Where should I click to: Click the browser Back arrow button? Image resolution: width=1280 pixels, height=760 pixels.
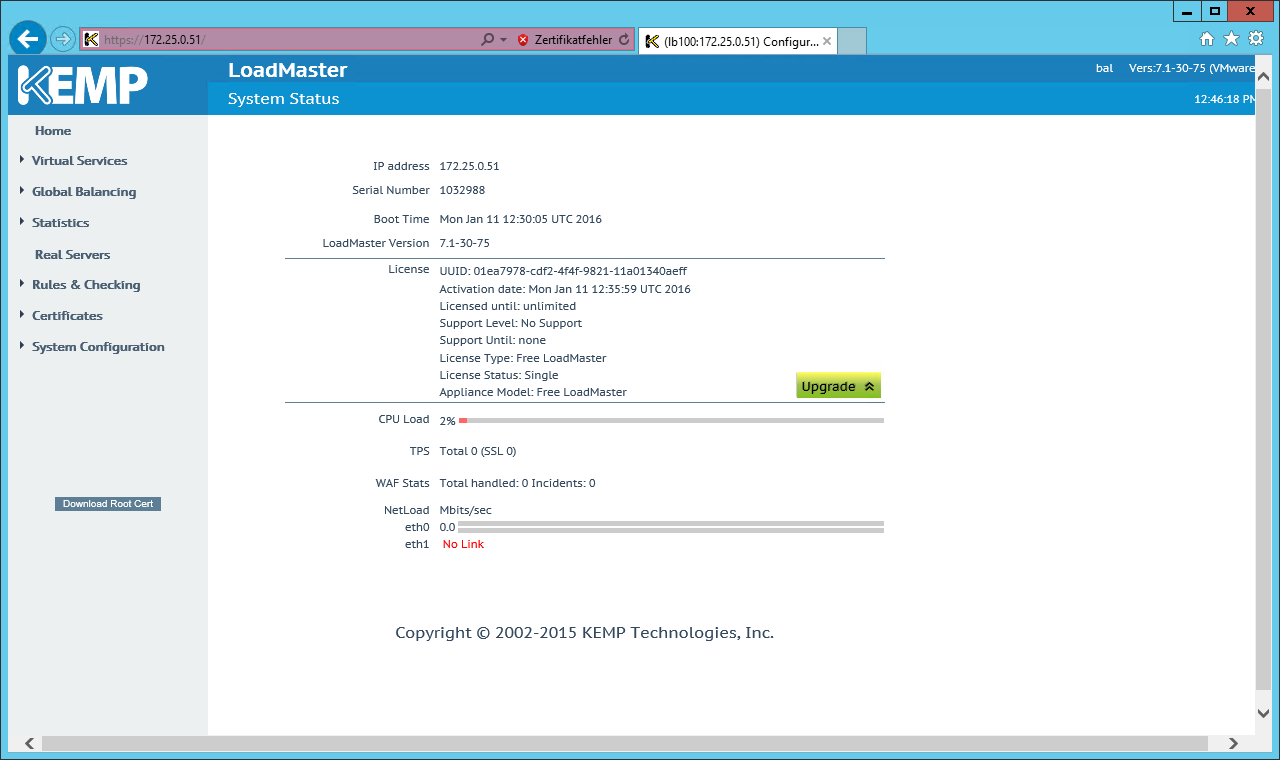click(28, 39)
